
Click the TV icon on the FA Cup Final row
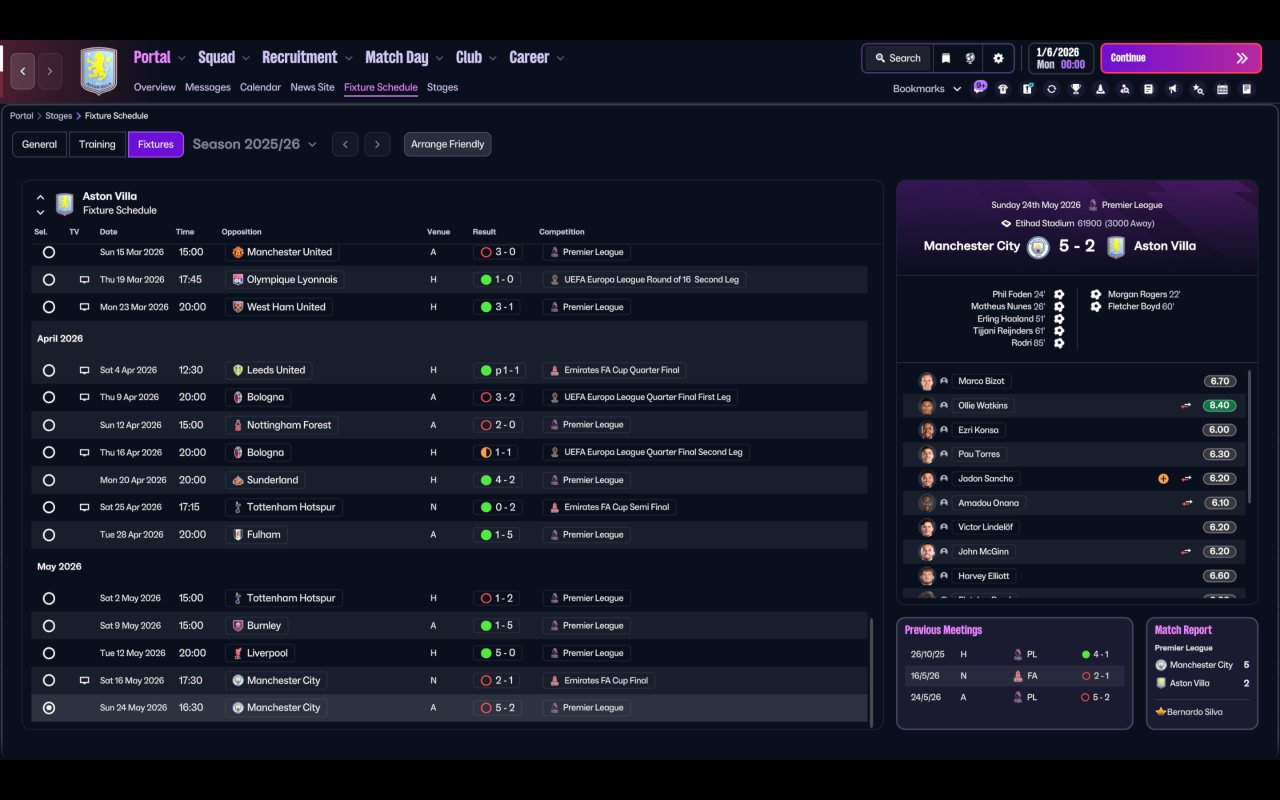click(85, 680)
